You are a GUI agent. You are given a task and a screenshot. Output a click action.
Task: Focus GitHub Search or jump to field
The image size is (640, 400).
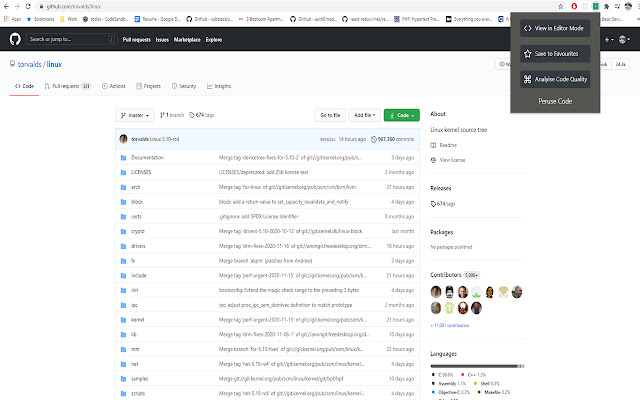71,39
